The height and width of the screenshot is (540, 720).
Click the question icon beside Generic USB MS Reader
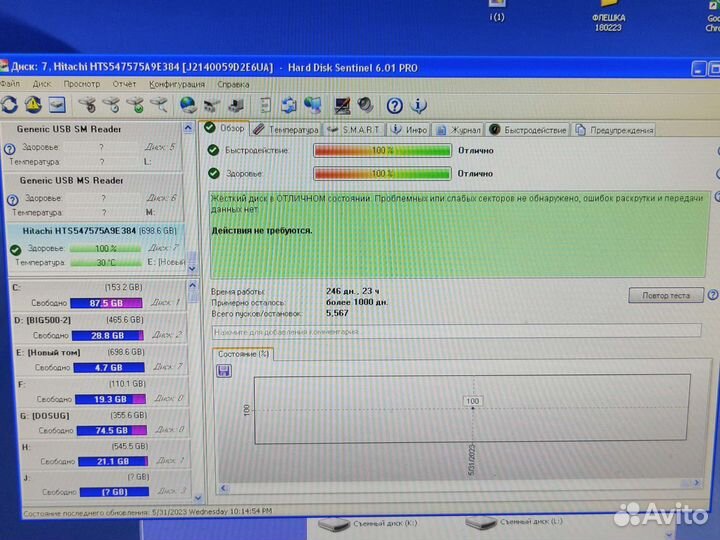pyautogui.click(x=12, y=200)
